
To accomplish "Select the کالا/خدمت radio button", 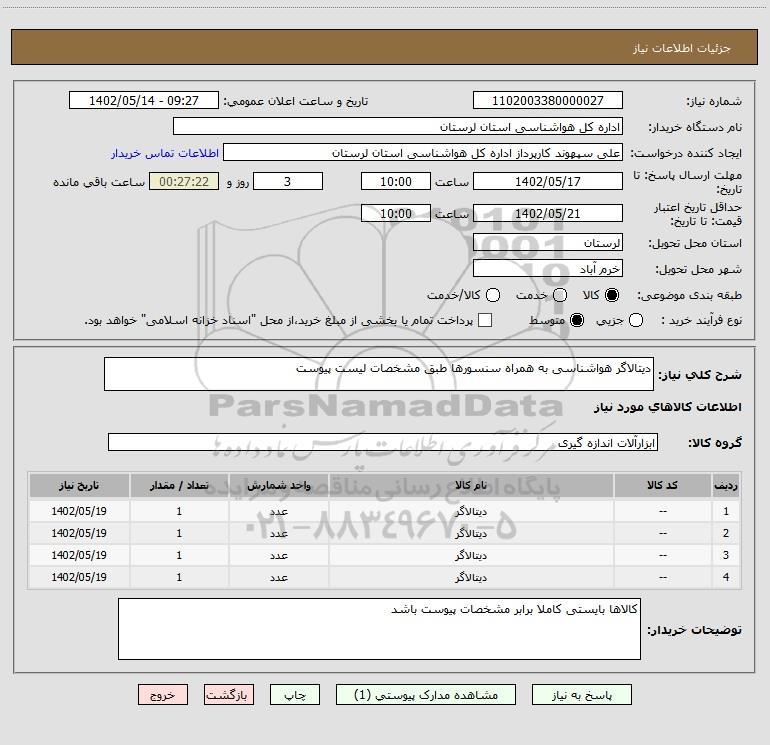I will tap(493, 295).
